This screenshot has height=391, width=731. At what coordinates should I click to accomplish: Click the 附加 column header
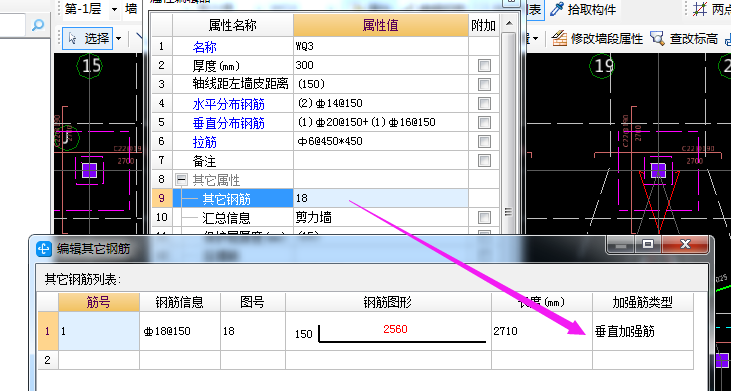click(x=483, y=25)
